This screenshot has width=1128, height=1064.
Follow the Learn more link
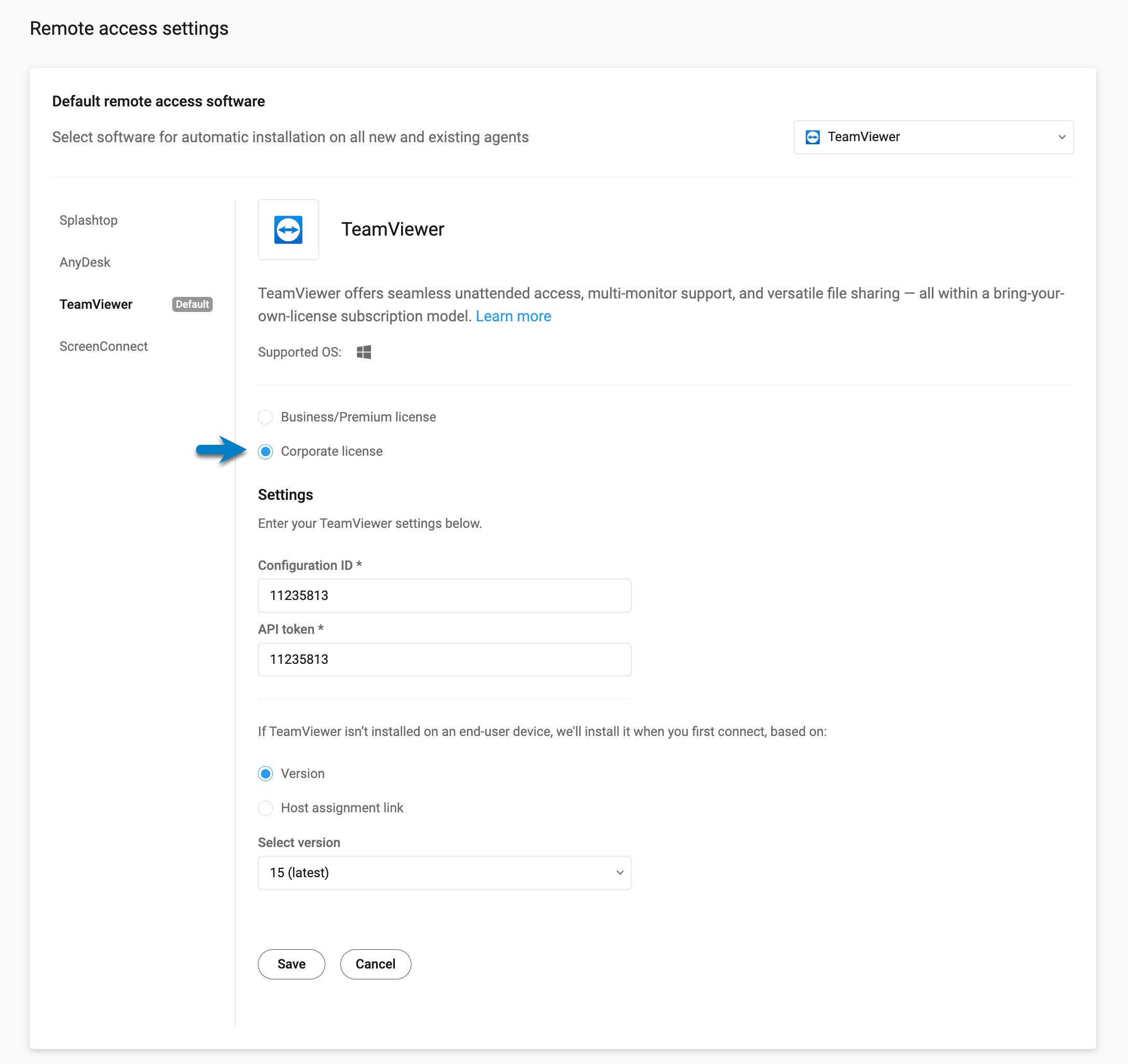pyautogui.click(x=514, y=316)
